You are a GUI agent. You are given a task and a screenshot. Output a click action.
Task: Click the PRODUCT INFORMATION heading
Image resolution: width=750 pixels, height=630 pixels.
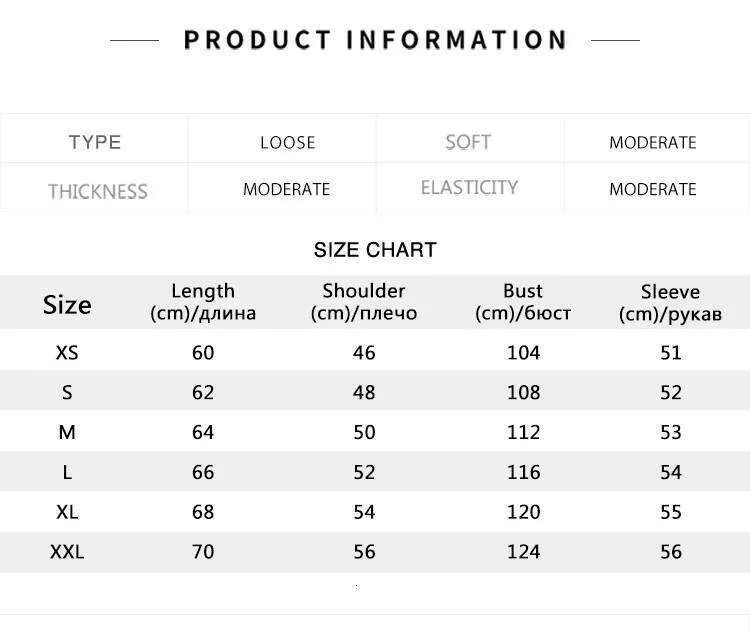tap(375, 40)
